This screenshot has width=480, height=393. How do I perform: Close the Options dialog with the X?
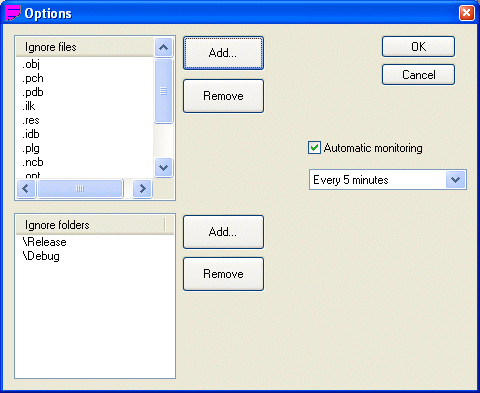466,13
